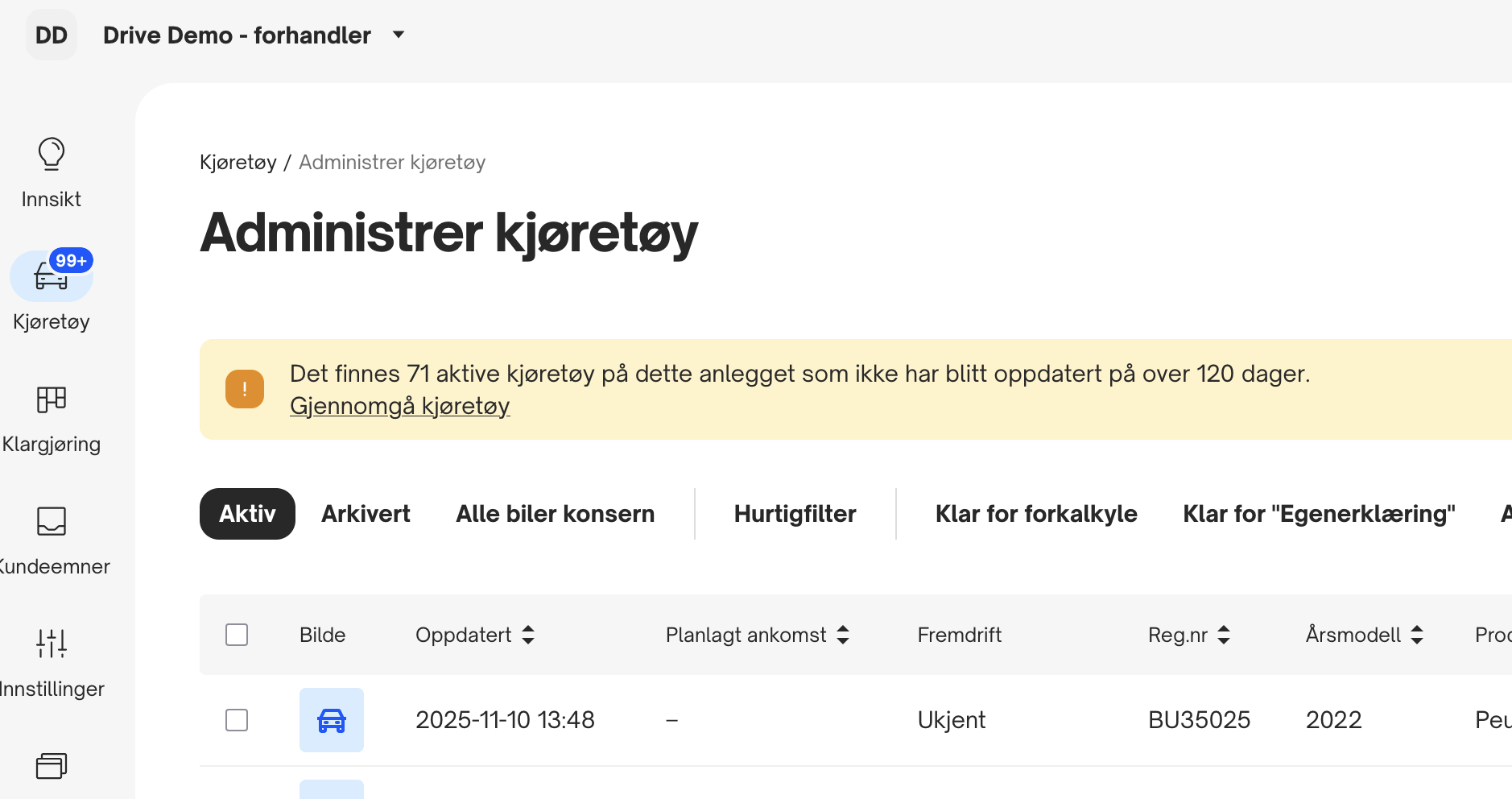Sort by Oppdatert column

point(528,635)
